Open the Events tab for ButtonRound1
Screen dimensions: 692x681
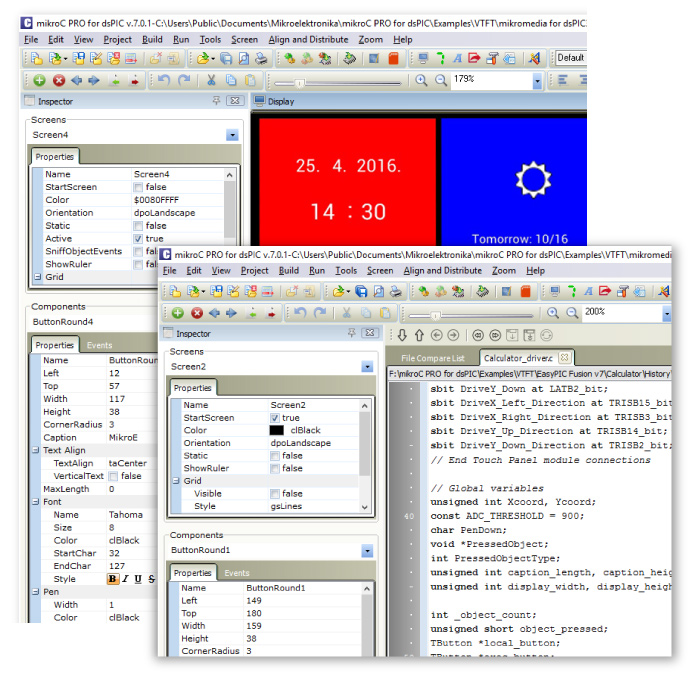coord(237,573)
